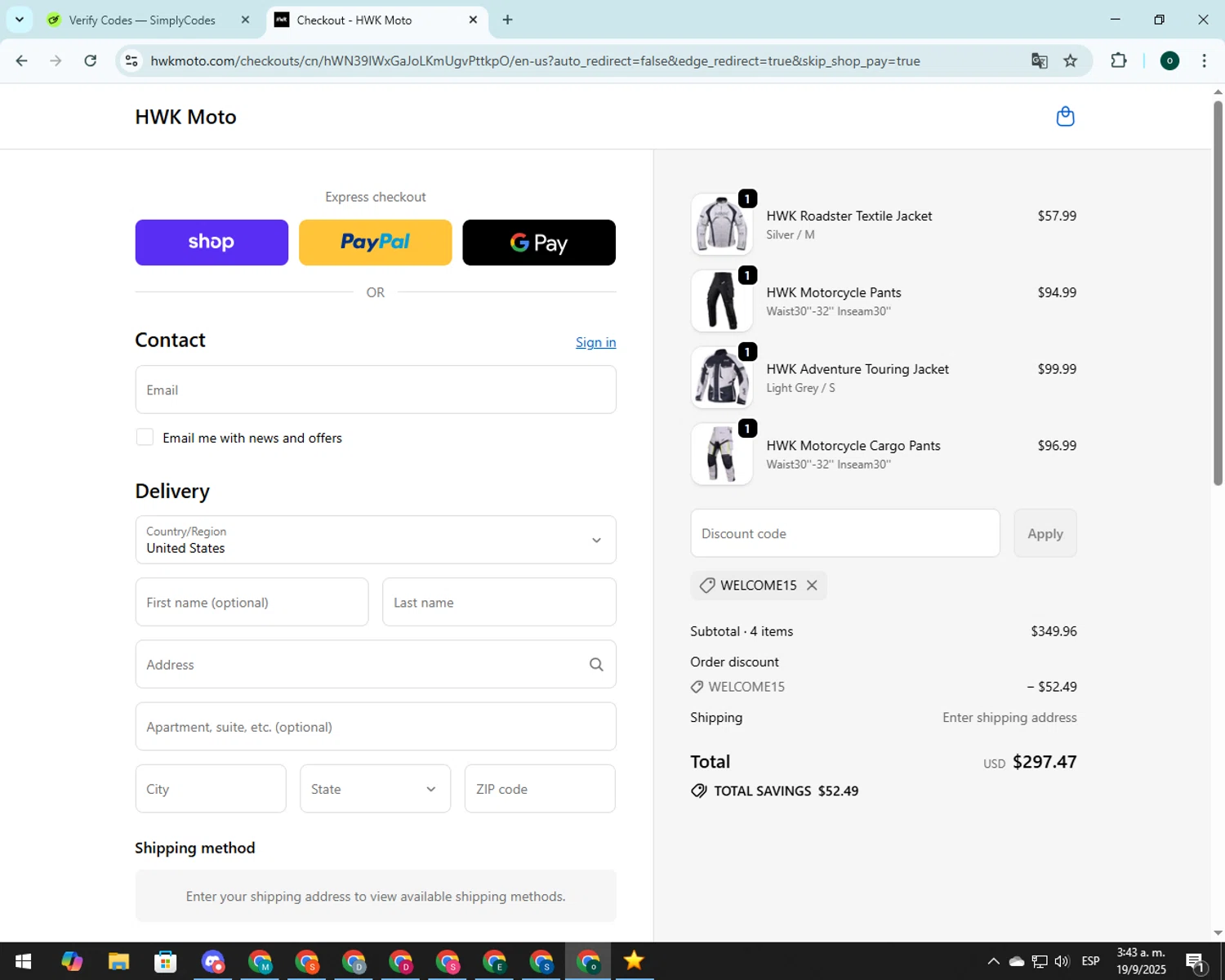
Task: Open Copilot from the taskbar
Action: click(x=72, y=961)
